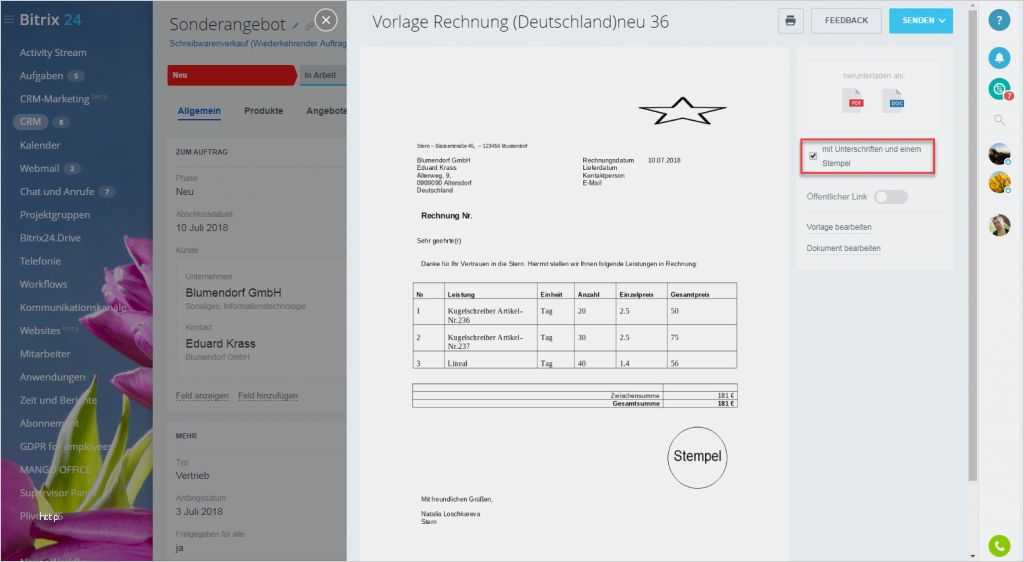Image resolution: width=1024 pixels, height=562 pixels.
Task: Switch to the Angebote tab
Action: coord(326,111)
